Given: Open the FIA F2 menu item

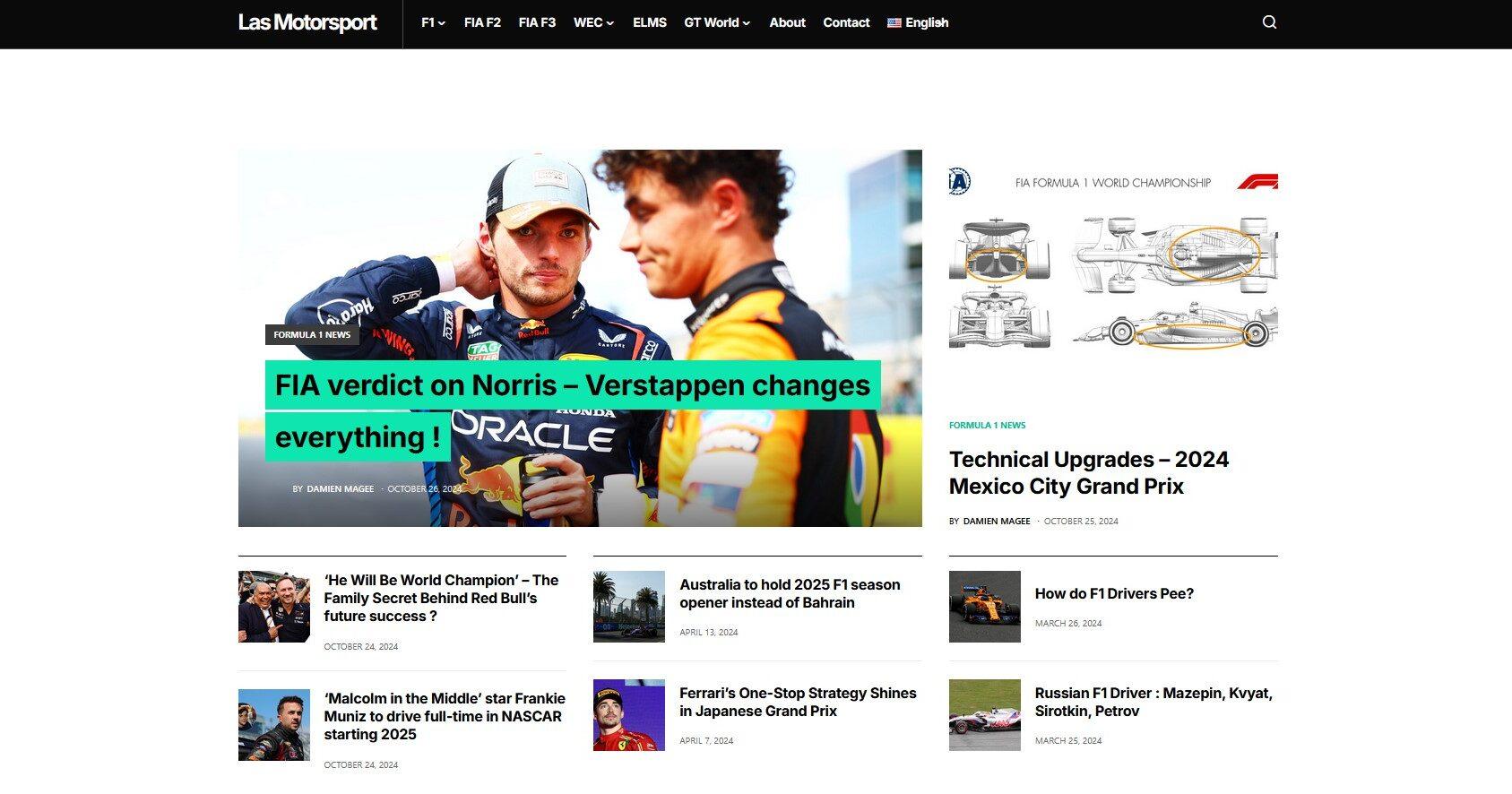Looking at the screenshot, I should pos(482,23).
